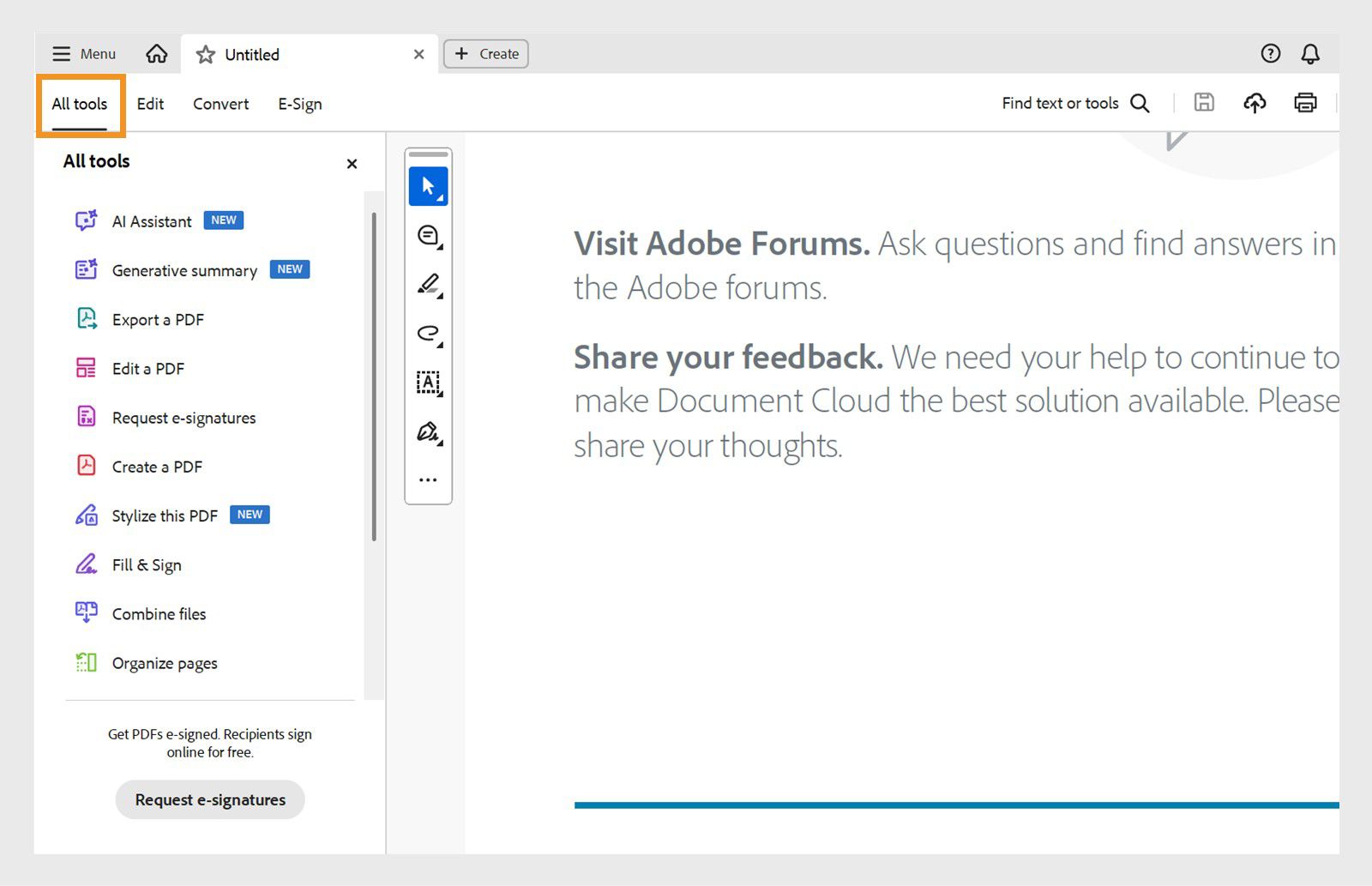Switch to the E-Sign tab
The width and height of the screenshot is (1372, 886).
click(x=299, y=104)
